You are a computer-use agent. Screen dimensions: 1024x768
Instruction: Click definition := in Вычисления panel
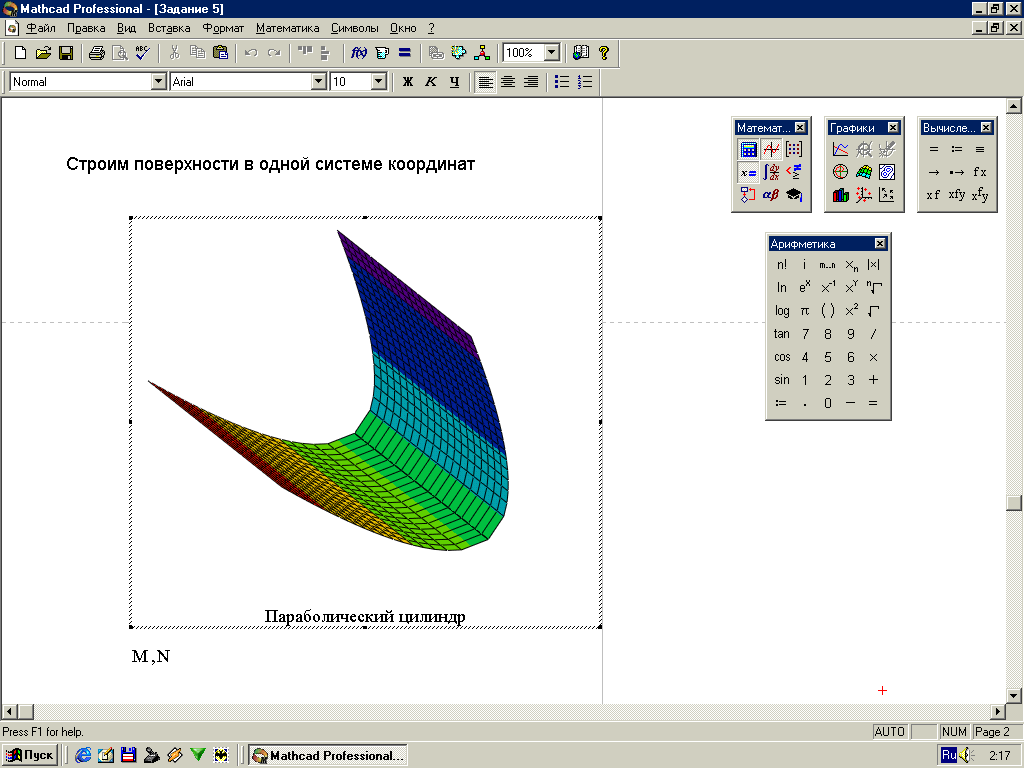pyautogui.click(x=957, y=150)
